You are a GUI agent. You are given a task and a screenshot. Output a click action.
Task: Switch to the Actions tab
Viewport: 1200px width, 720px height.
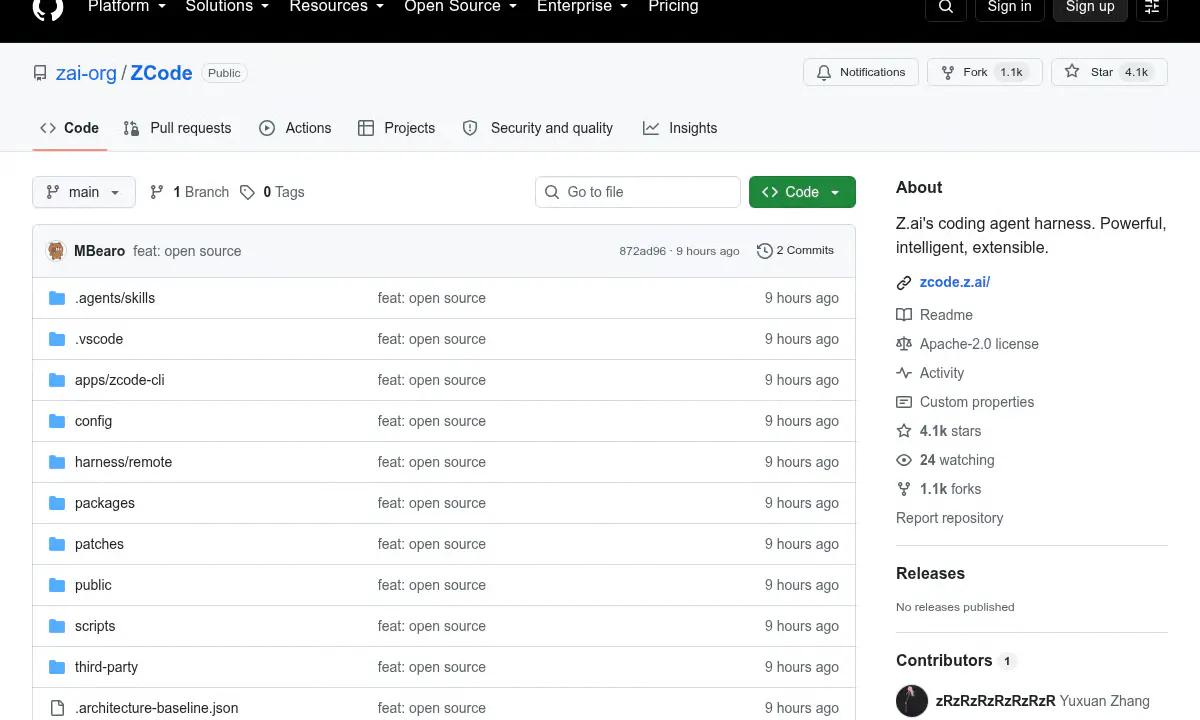click(x=295, y=128)
